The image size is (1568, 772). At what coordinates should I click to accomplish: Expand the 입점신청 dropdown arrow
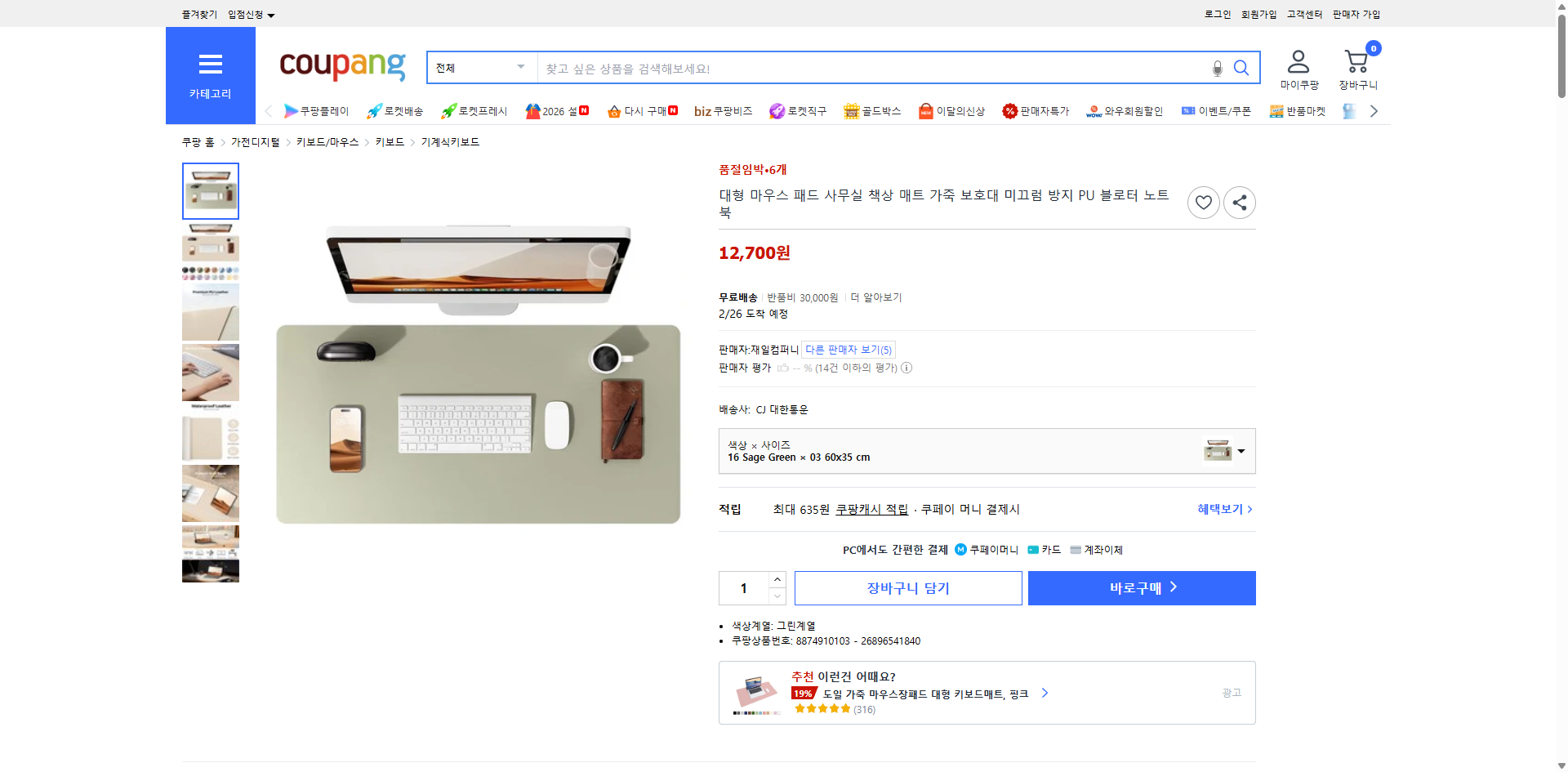tap(271, 14)
